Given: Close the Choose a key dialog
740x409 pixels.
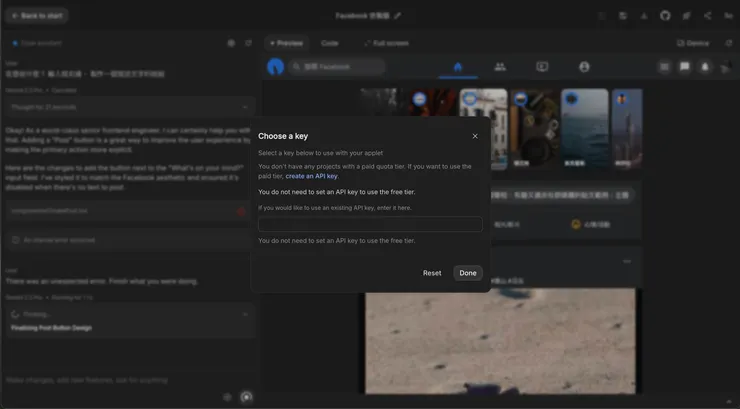Looking at the screenshot, I should pyautogui.click(x=475, y=136).
